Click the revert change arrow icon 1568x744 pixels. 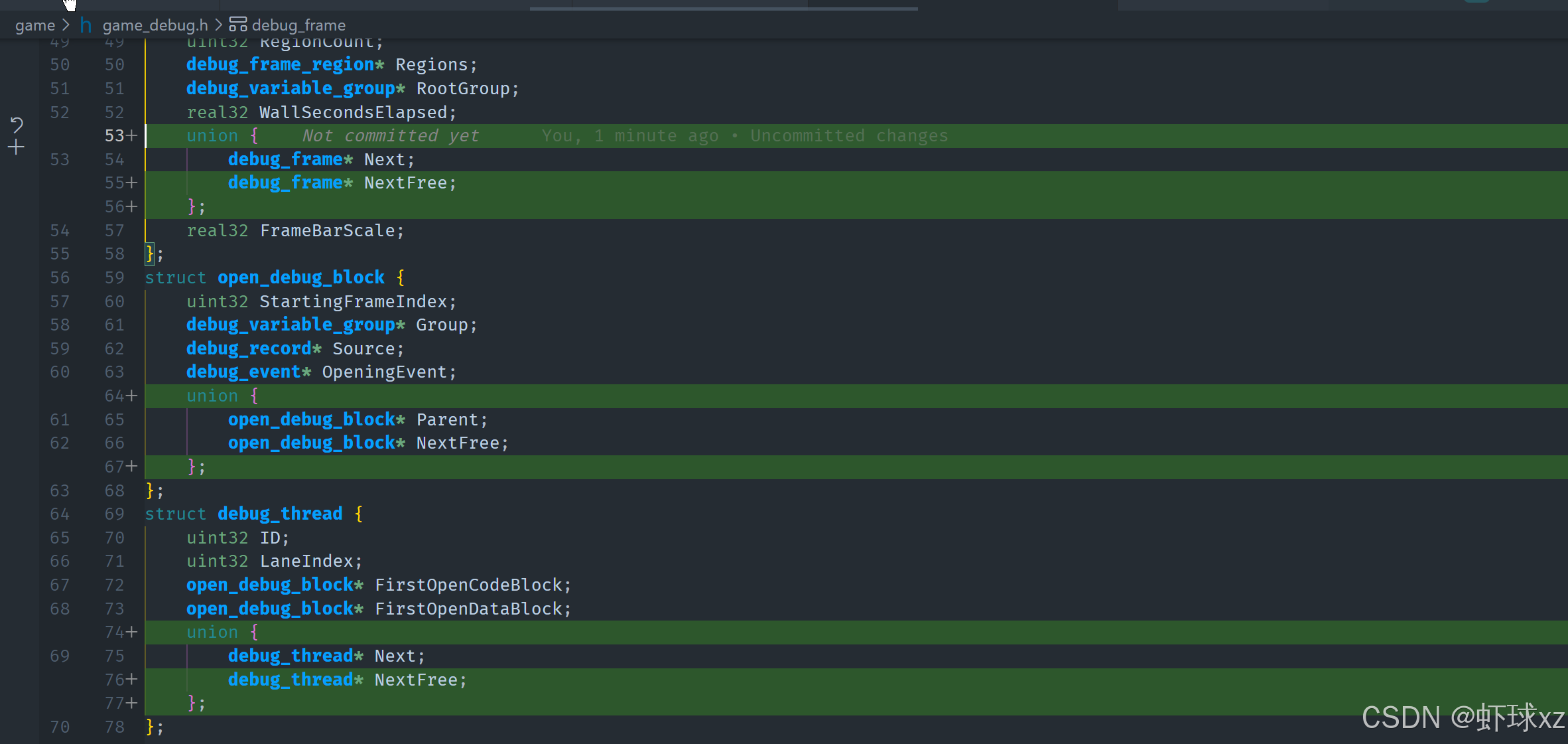[17, 124]
